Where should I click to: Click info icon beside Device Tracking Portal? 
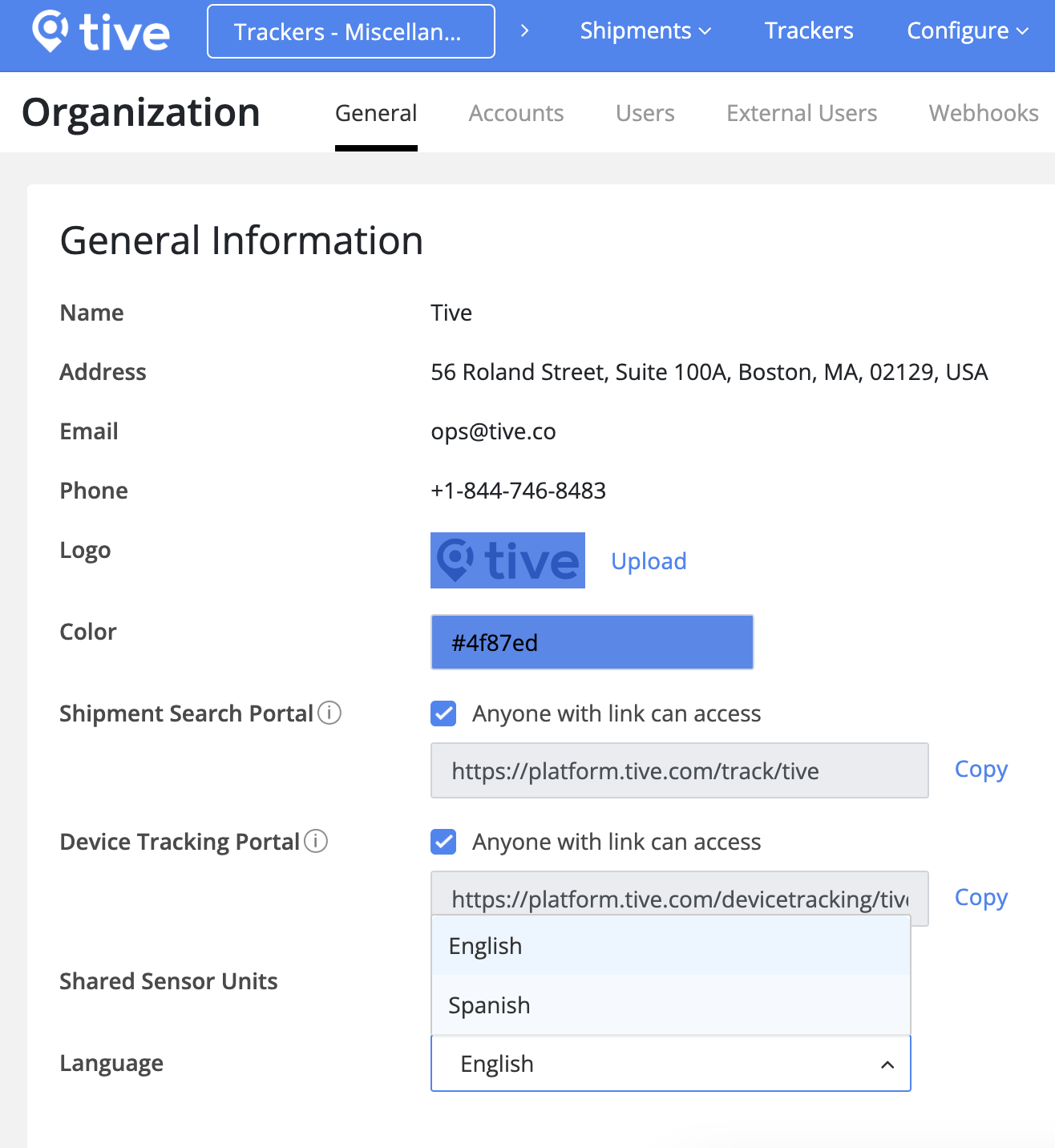coord(316,841)
